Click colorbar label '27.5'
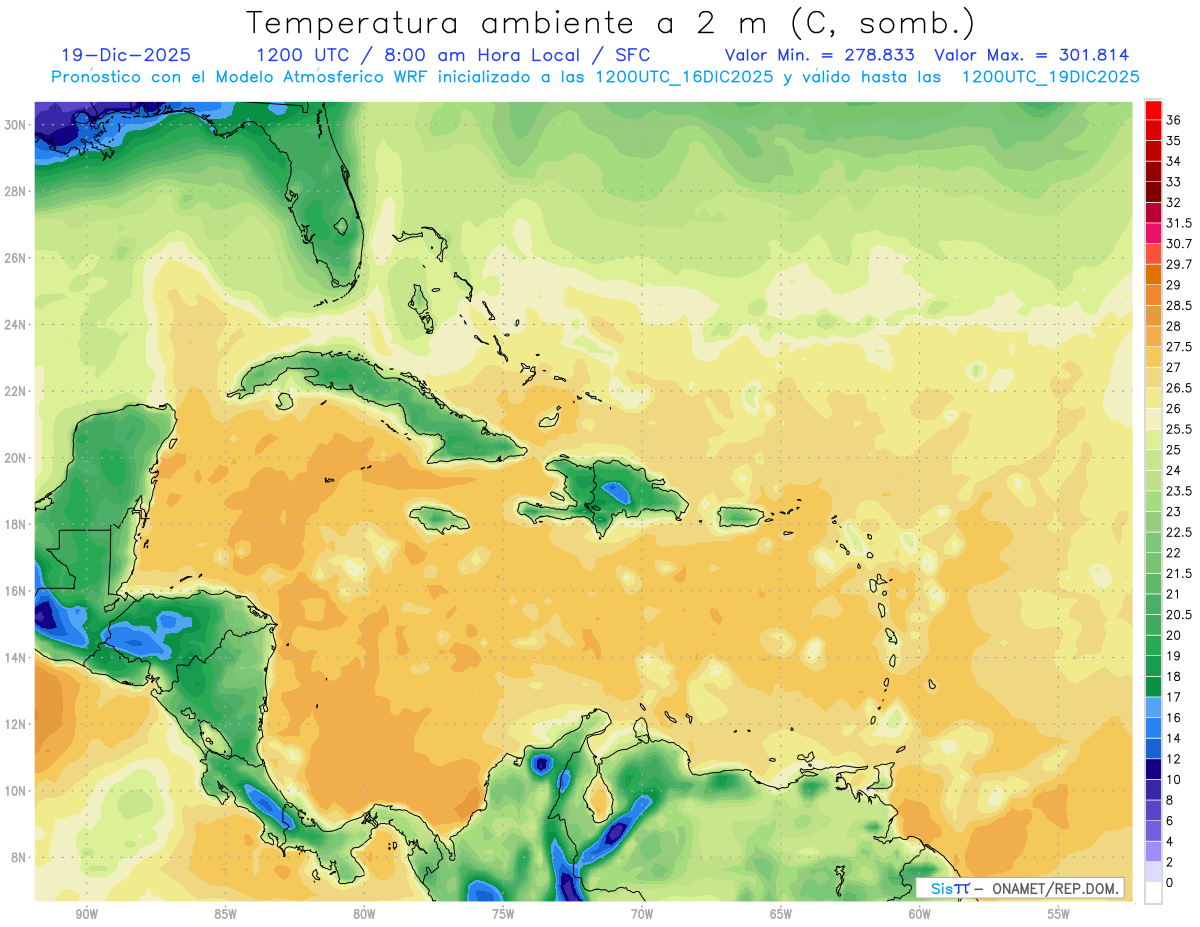Image resolution: width=1200 pixels, height=927 pixels. pos(1179,347)
